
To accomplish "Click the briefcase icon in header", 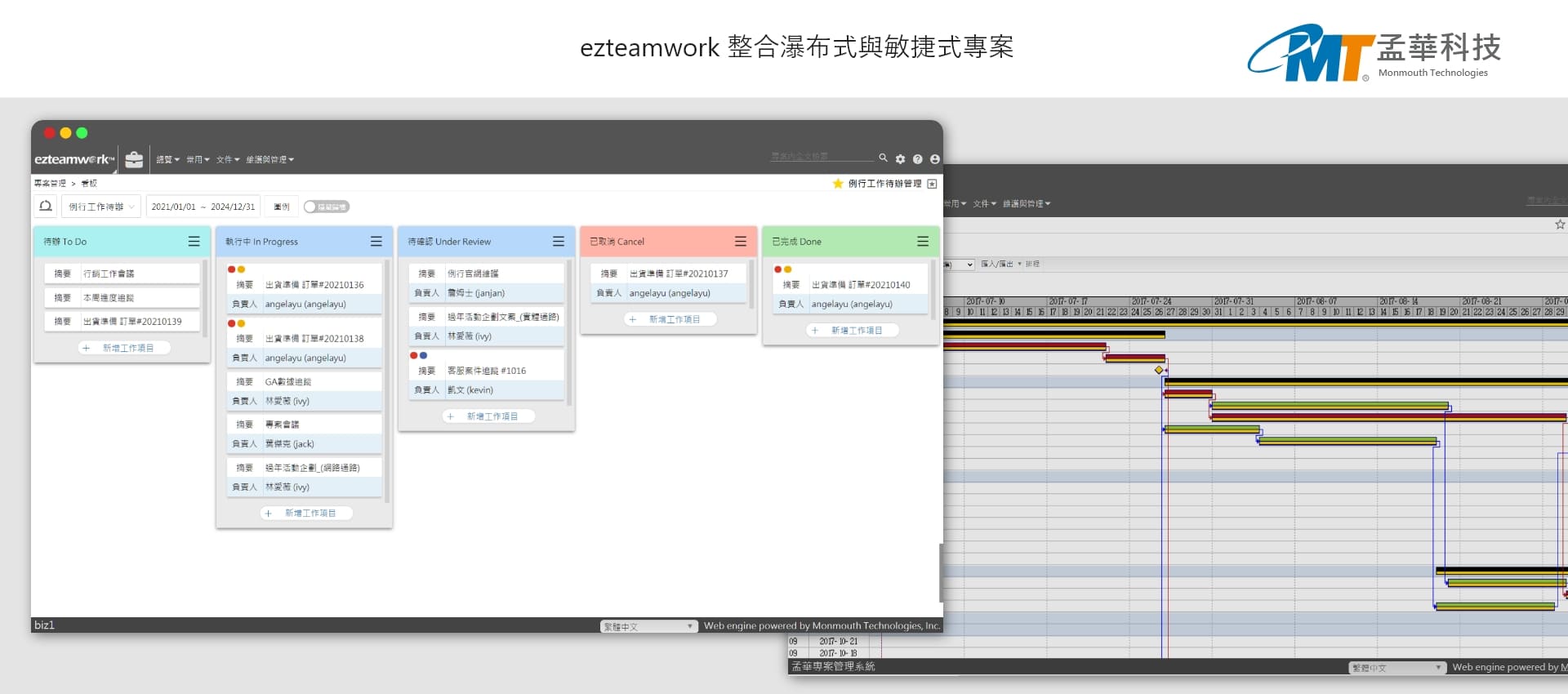I will [134, 158].
